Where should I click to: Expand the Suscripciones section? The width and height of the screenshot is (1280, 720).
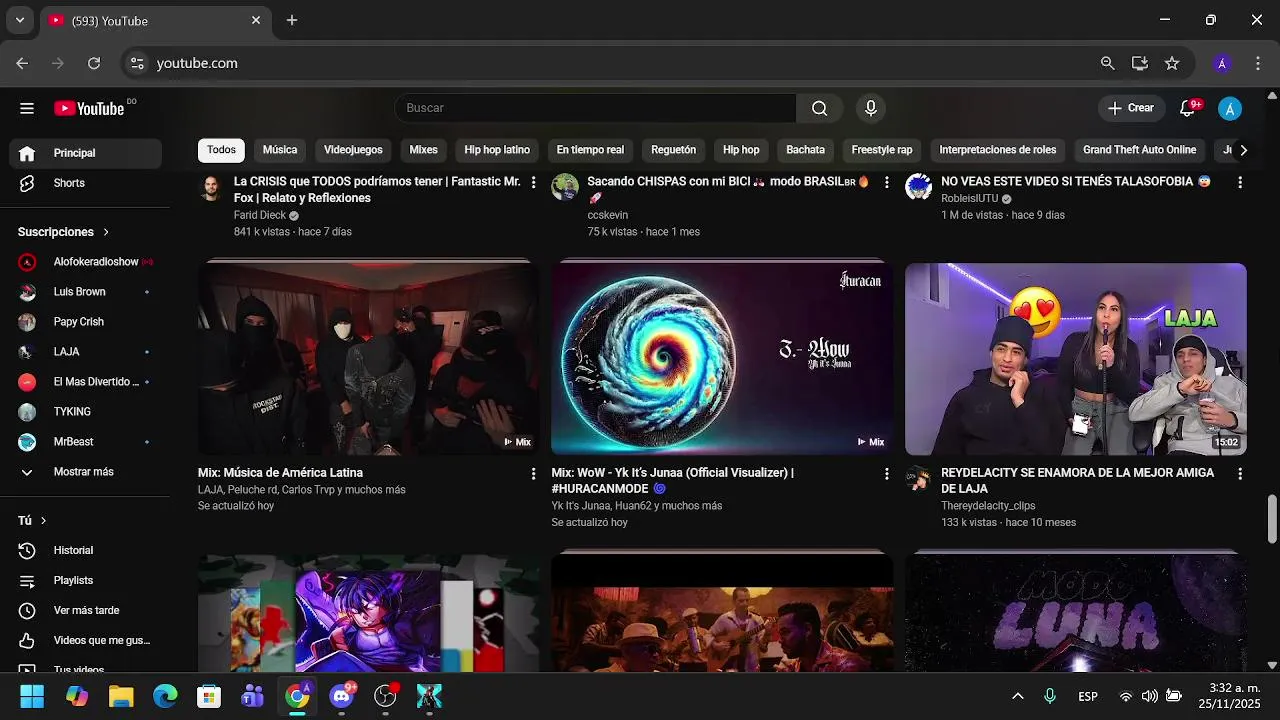tap(63, 232)
